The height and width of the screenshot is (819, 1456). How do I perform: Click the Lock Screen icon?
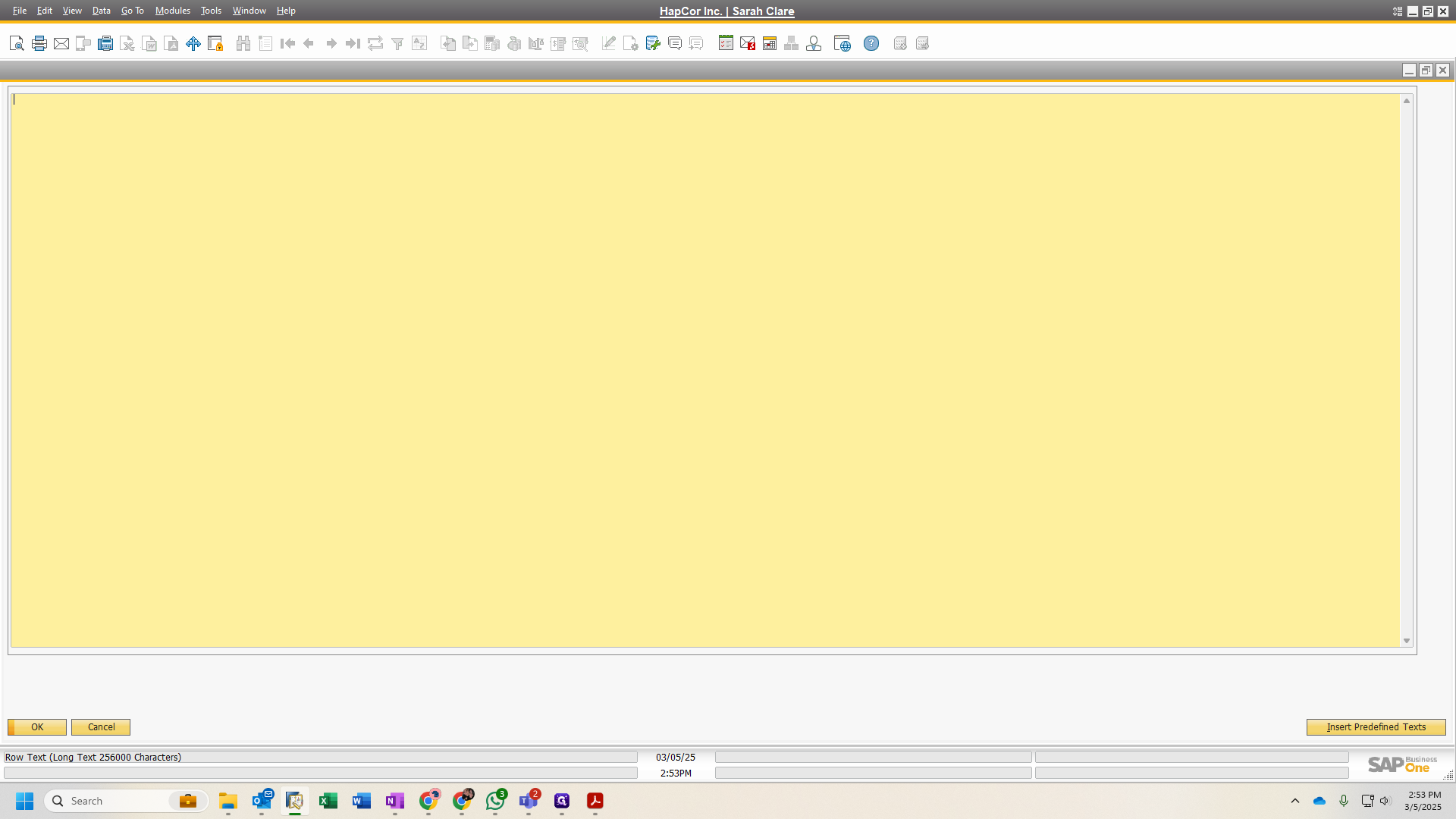point(215,43)
